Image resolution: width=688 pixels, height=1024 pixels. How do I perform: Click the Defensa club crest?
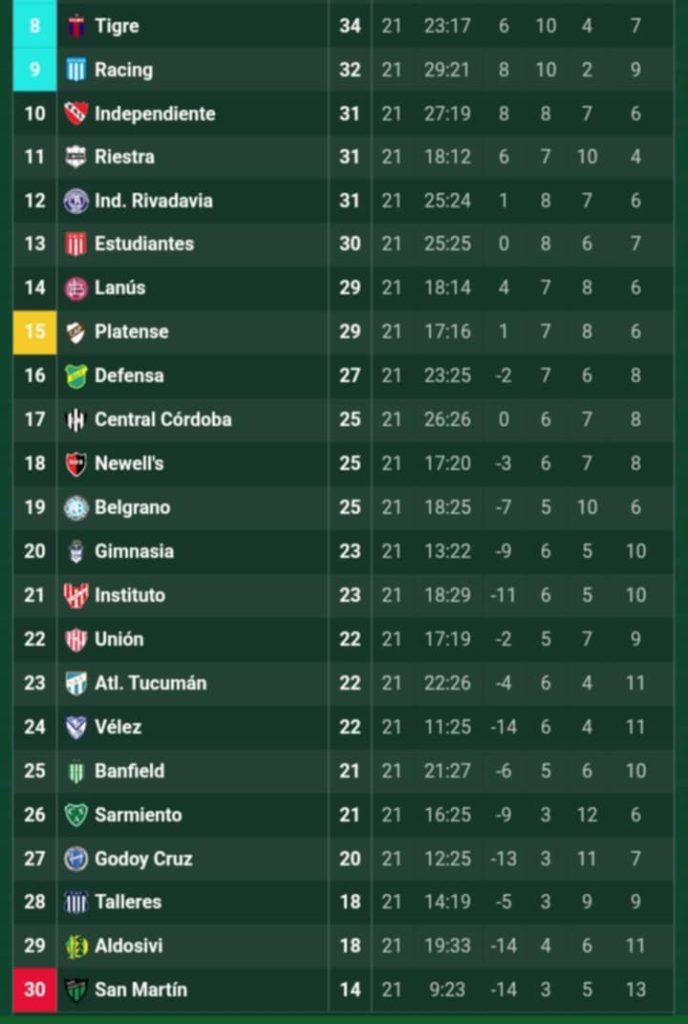point(76,376)
